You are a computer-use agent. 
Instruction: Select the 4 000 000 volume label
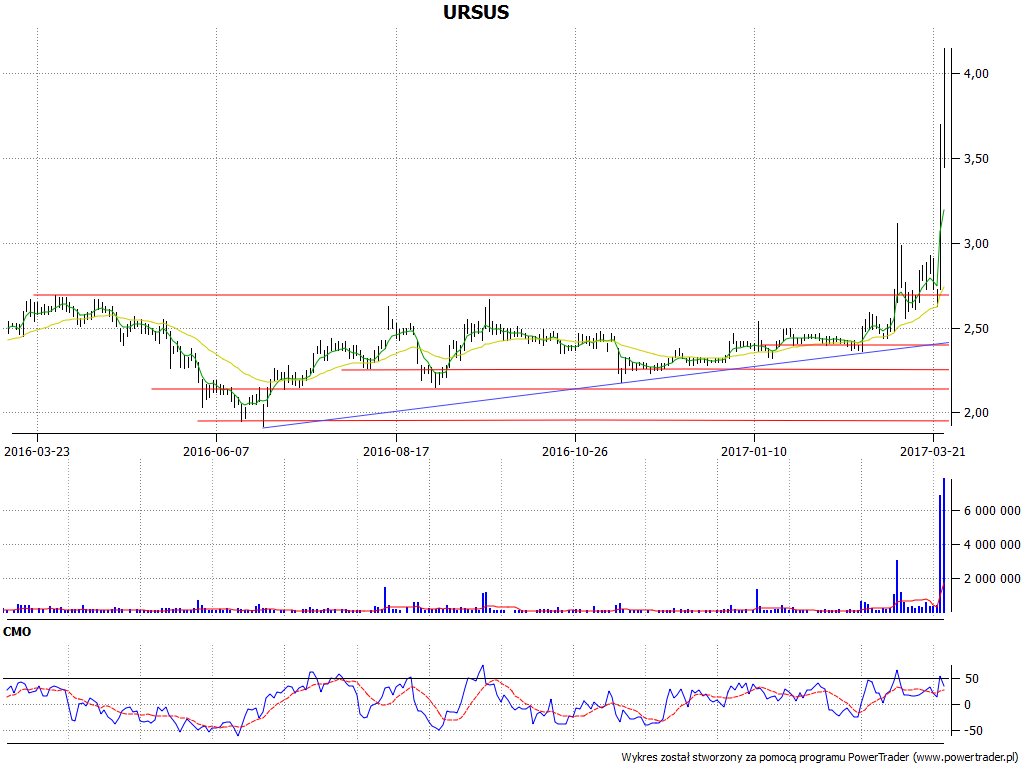tap(992, 545)
